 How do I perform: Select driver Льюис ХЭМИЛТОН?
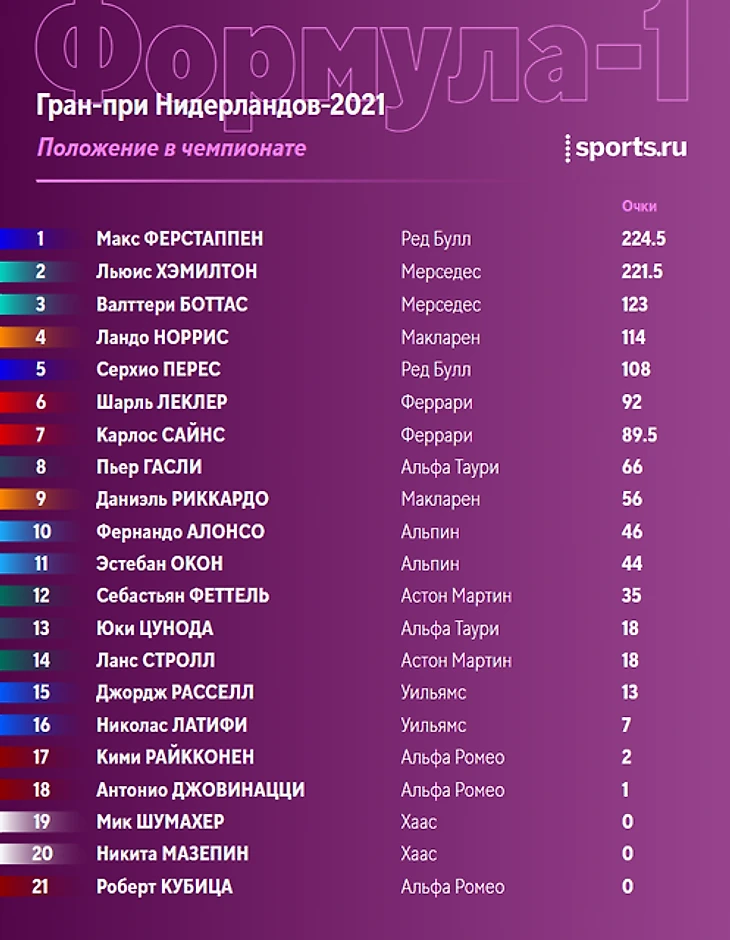coord(177,272)
